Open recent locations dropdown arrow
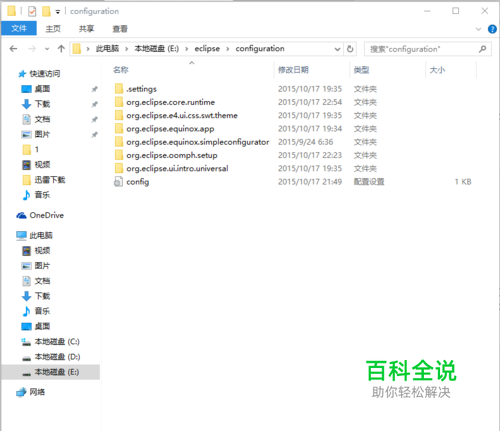Viewport: 500px width, 431px height. [47, 49]
